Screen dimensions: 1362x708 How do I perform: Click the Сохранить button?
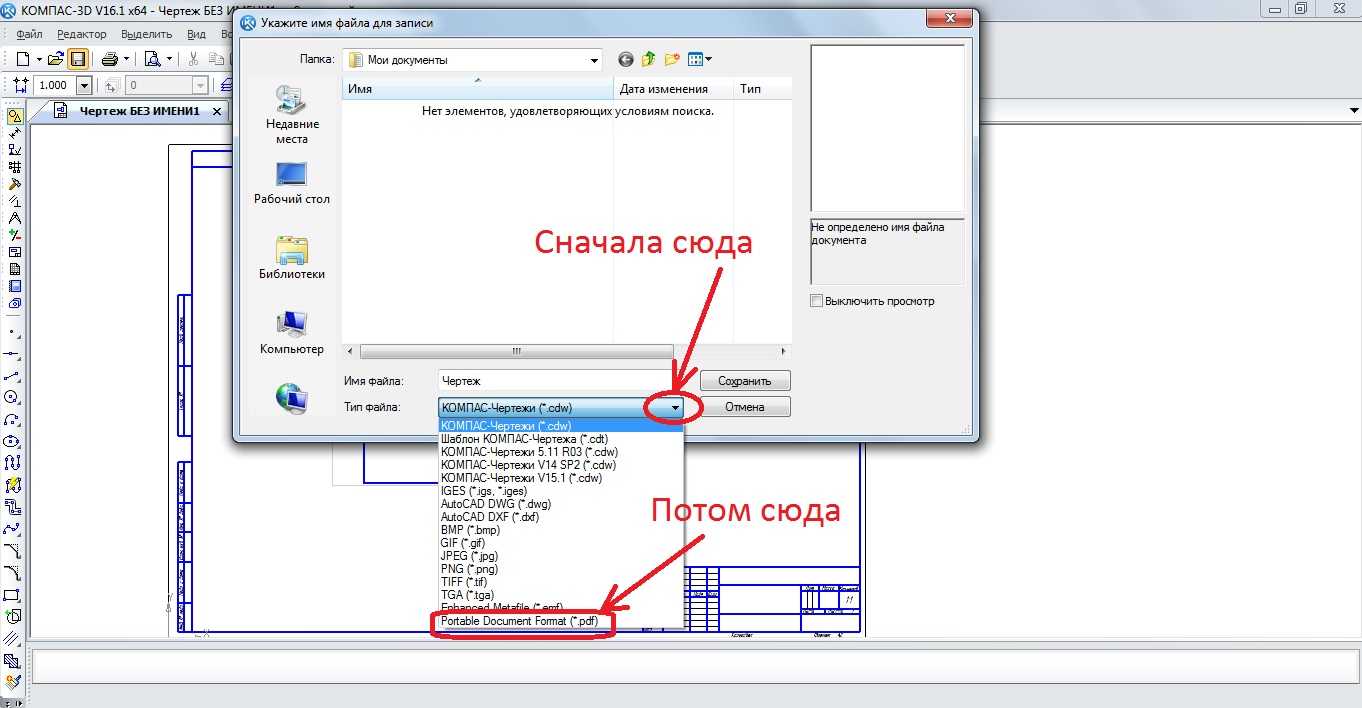coord(745,381)
